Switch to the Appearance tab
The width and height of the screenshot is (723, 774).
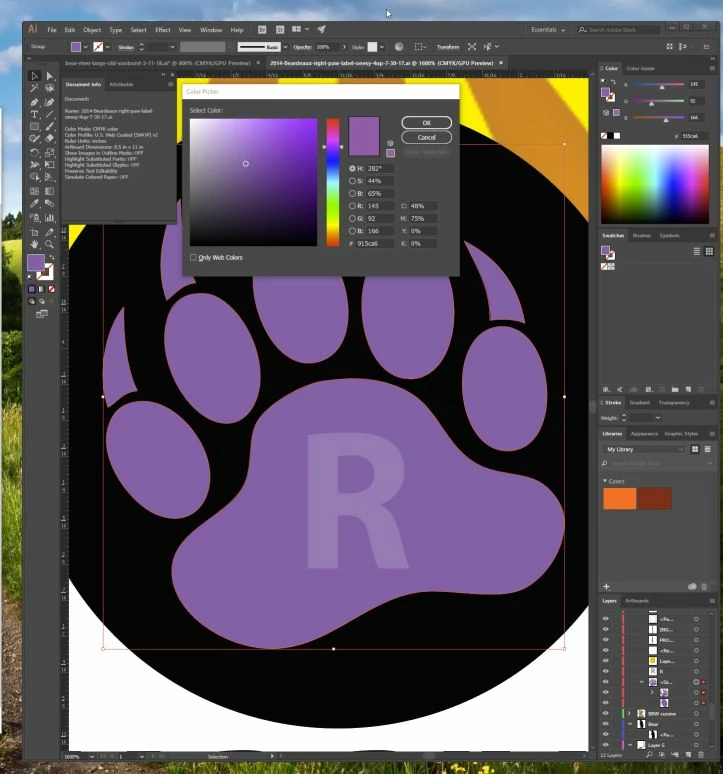point(644,433)
